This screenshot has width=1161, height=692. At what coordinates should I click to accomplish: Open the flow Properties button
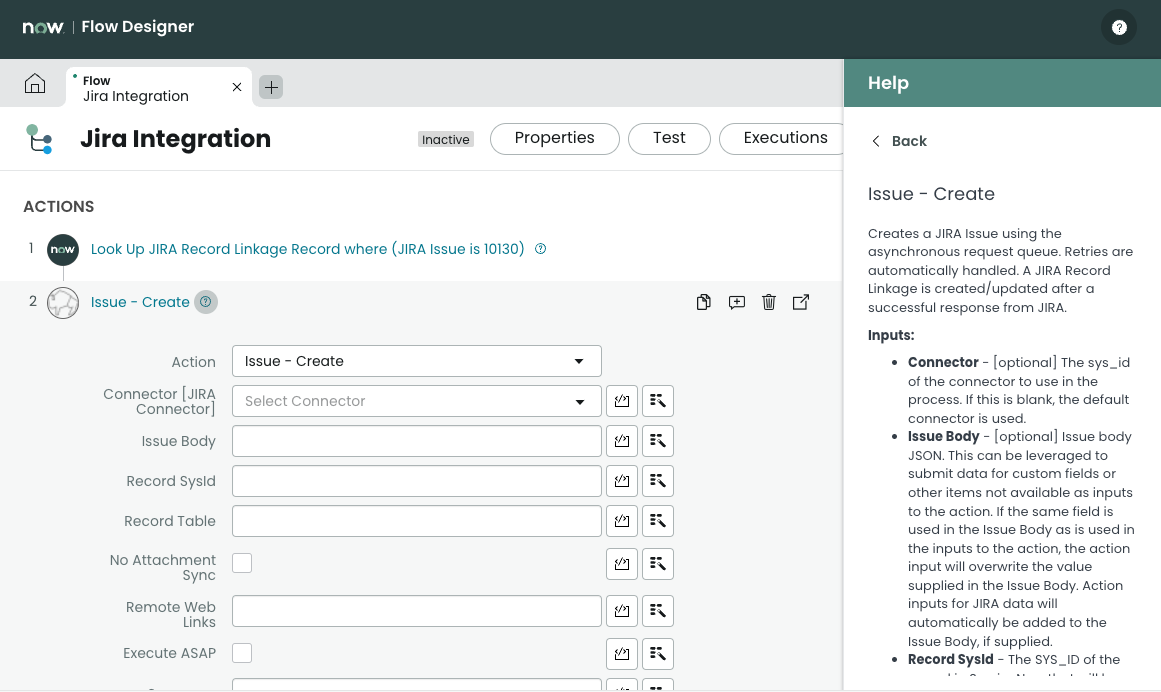tap(554, 139)
